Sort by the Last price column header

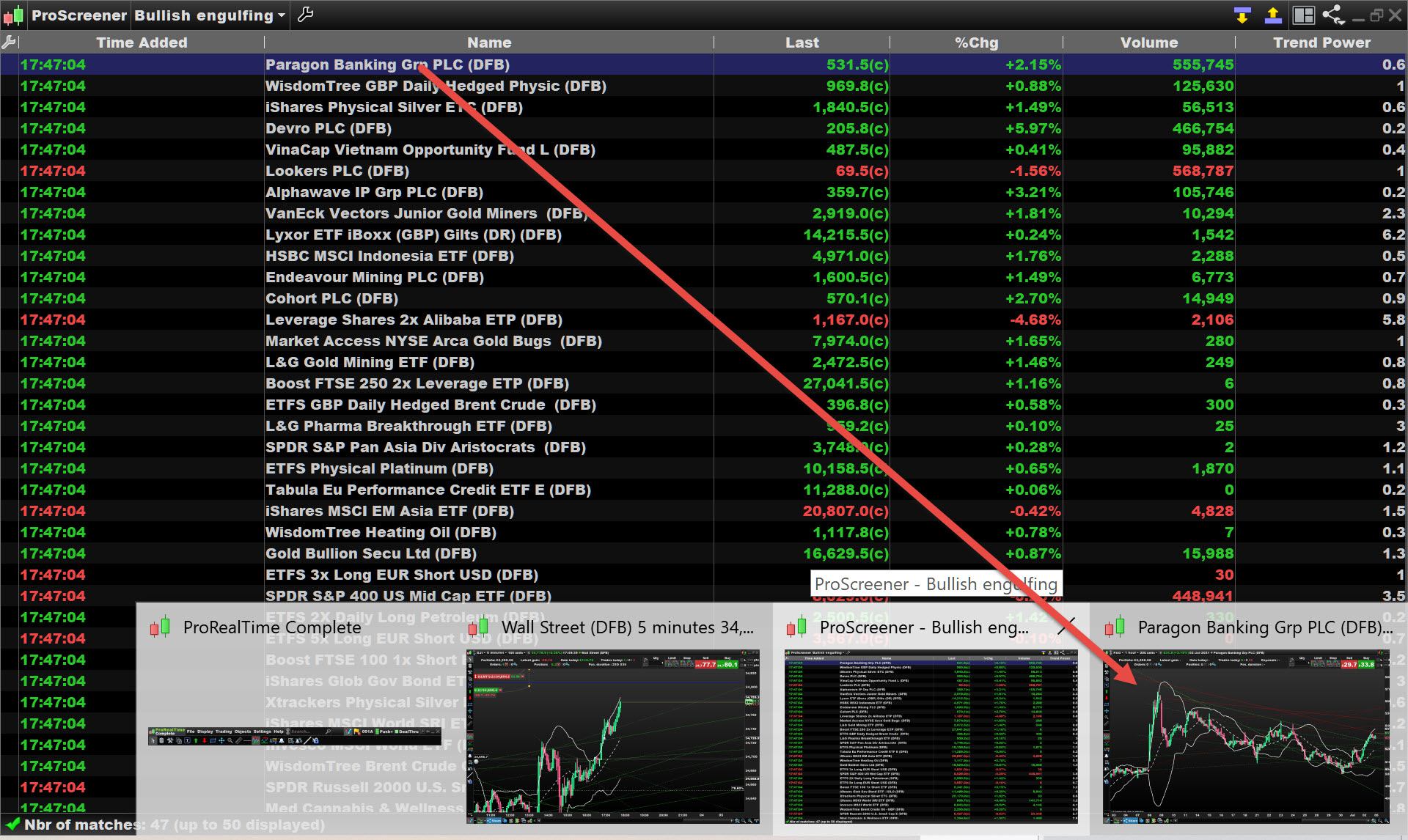click(x=802, y=43)
